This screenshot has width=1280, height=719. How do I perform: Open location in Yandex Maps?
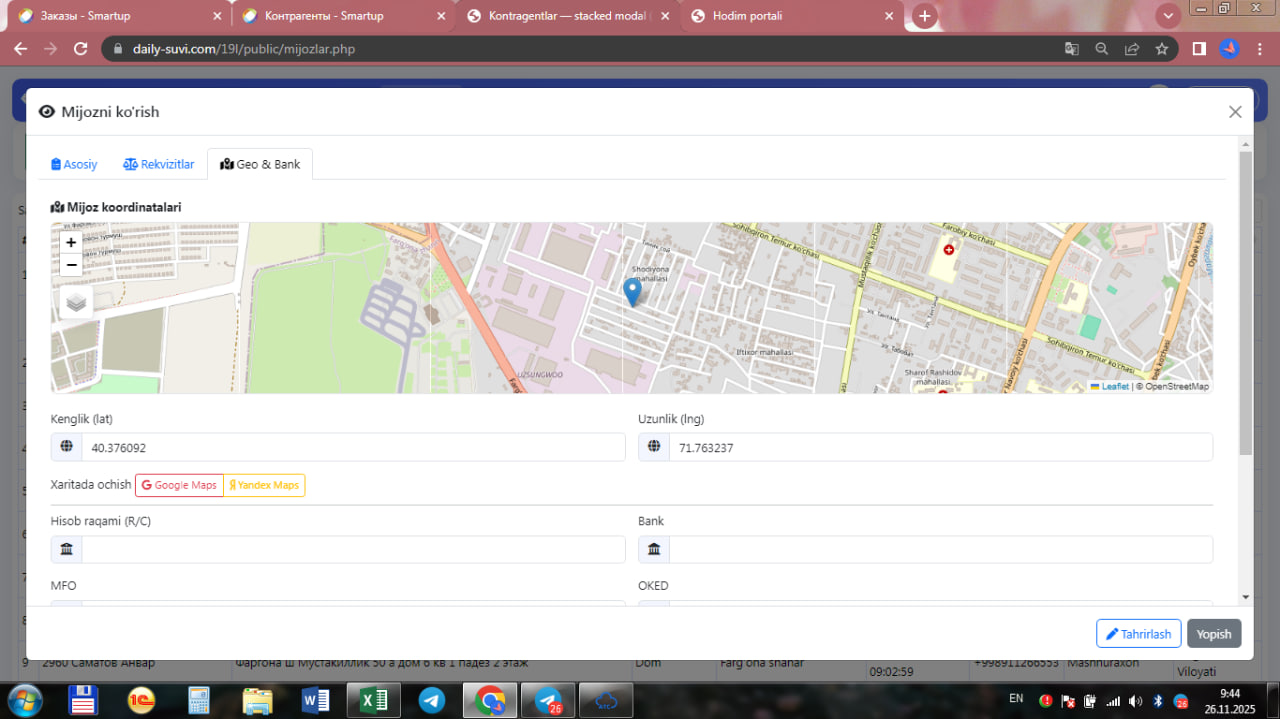pyautogui.click(x=264, y=485)
